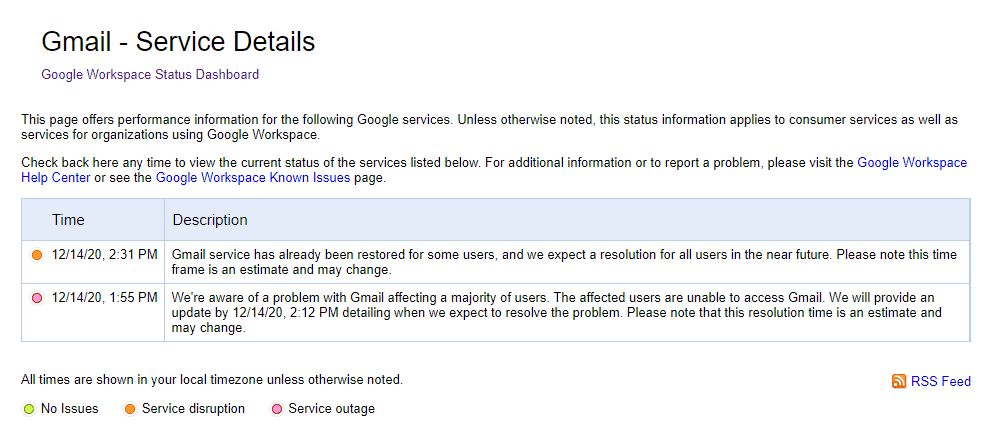Select the 12/14/20, 2:31 PM timestamp
This screenshot has width=991, height=427.
[x=104, y=255]
